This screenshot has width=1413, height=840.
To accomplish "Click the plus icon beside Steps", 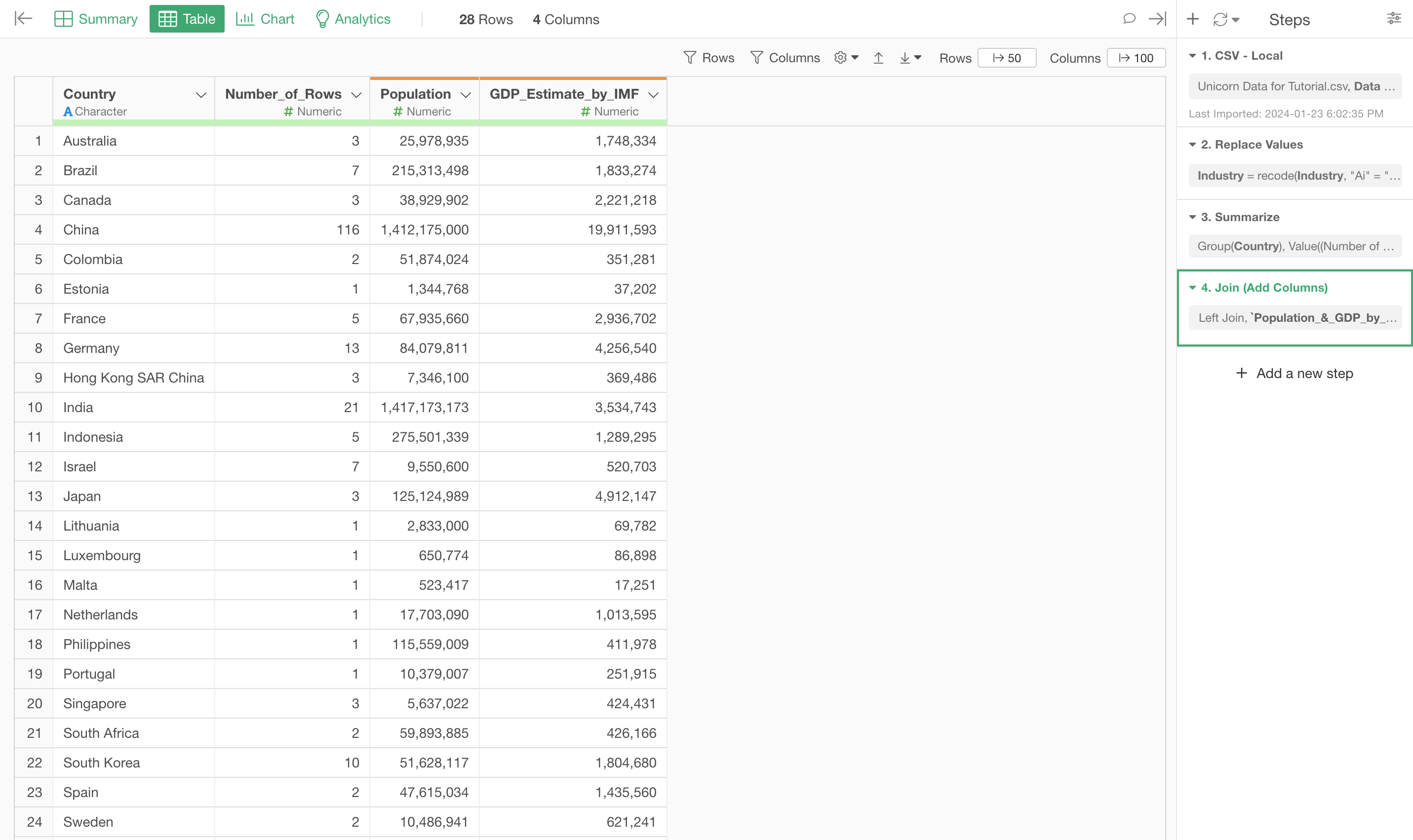I will tap(1193, 19).
